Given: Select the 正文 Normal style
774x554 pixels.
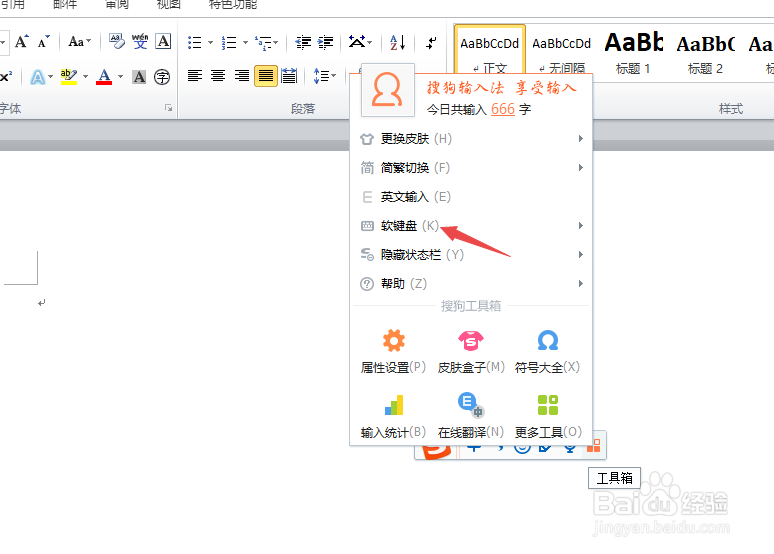Looking at the screenshot, I should coord(490,51).
